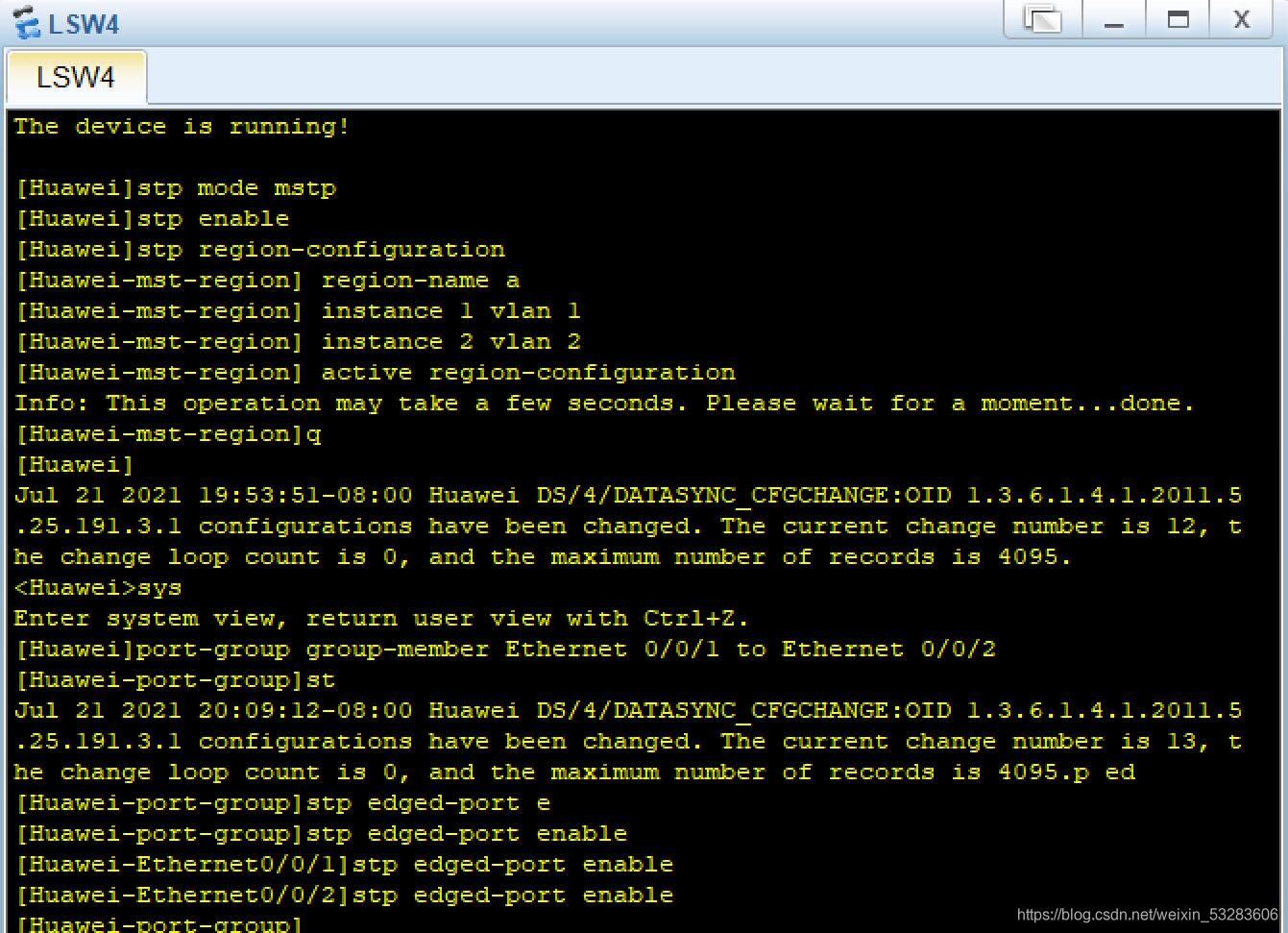Click 'Enter system view, return user view' line
This screenshot has height=933, width=1288.
coord(382,619)
